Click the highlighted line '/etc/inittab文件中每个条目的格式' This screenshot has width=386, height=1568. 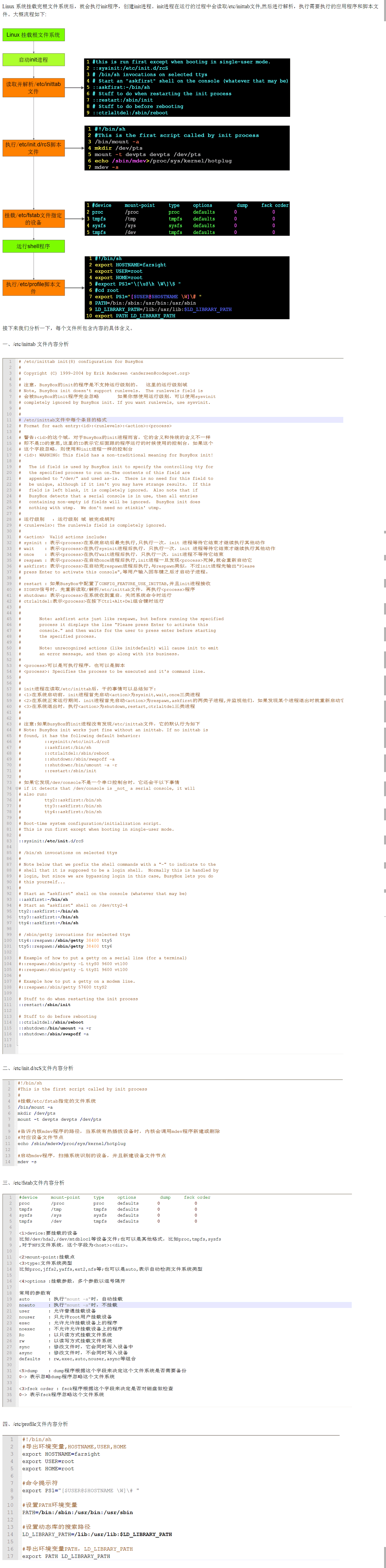[x=180, y=420]
